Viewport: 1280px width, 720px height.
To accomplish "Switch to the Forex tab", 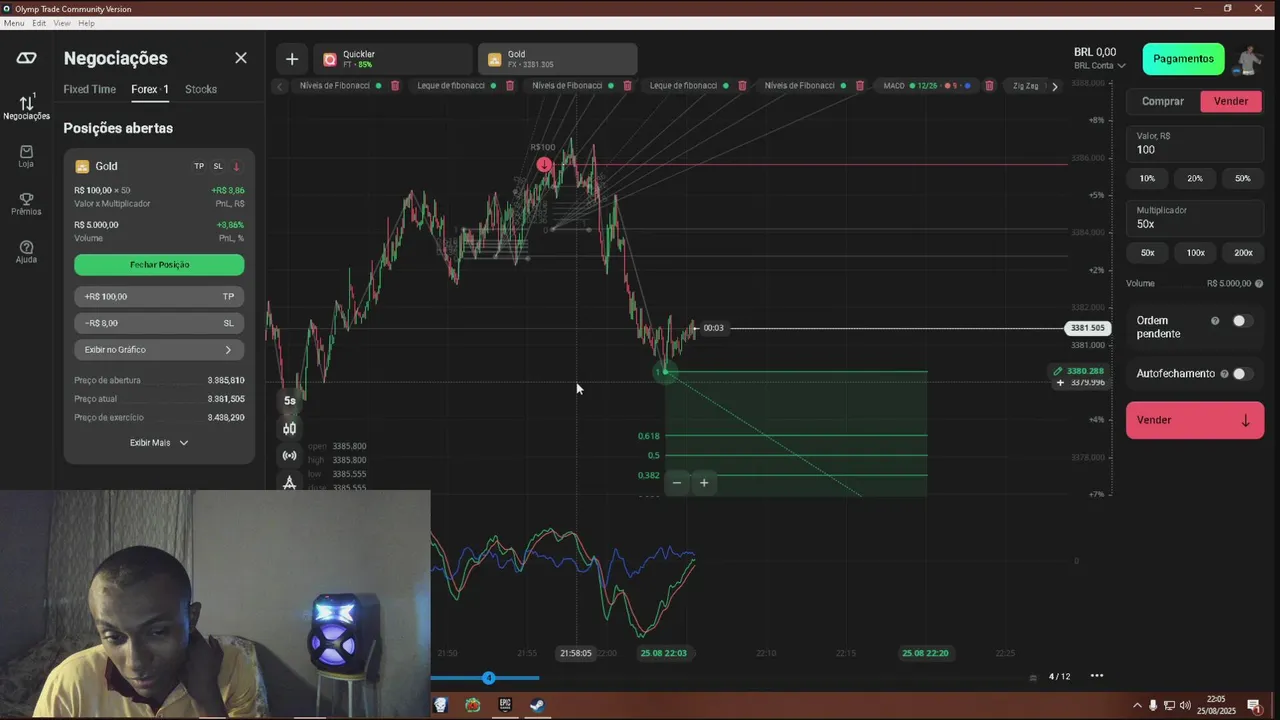I will pyautogui.click(x=150, y=89).
